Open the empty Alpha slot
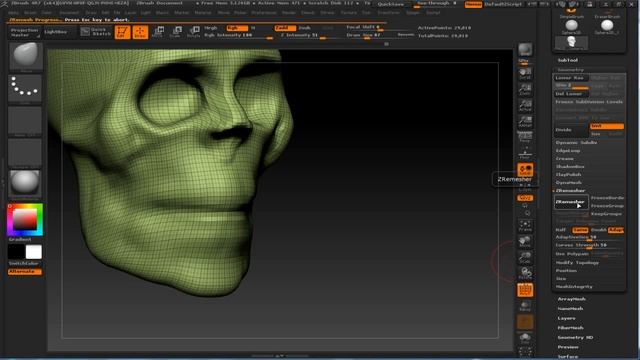This screenshot has height=360, width=640. click(x=25, y=121)
